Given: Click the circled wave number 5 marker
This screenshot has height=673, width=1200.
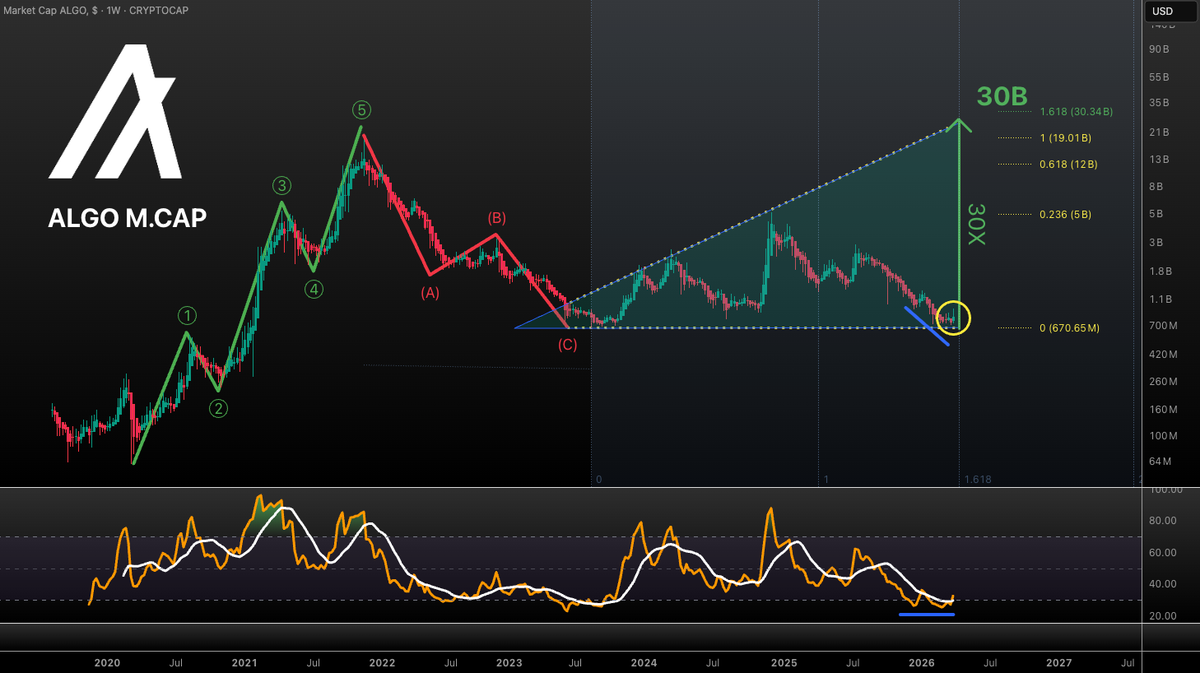Looking at the screenshot, I should pyautogui.click(x=360, y=110).
